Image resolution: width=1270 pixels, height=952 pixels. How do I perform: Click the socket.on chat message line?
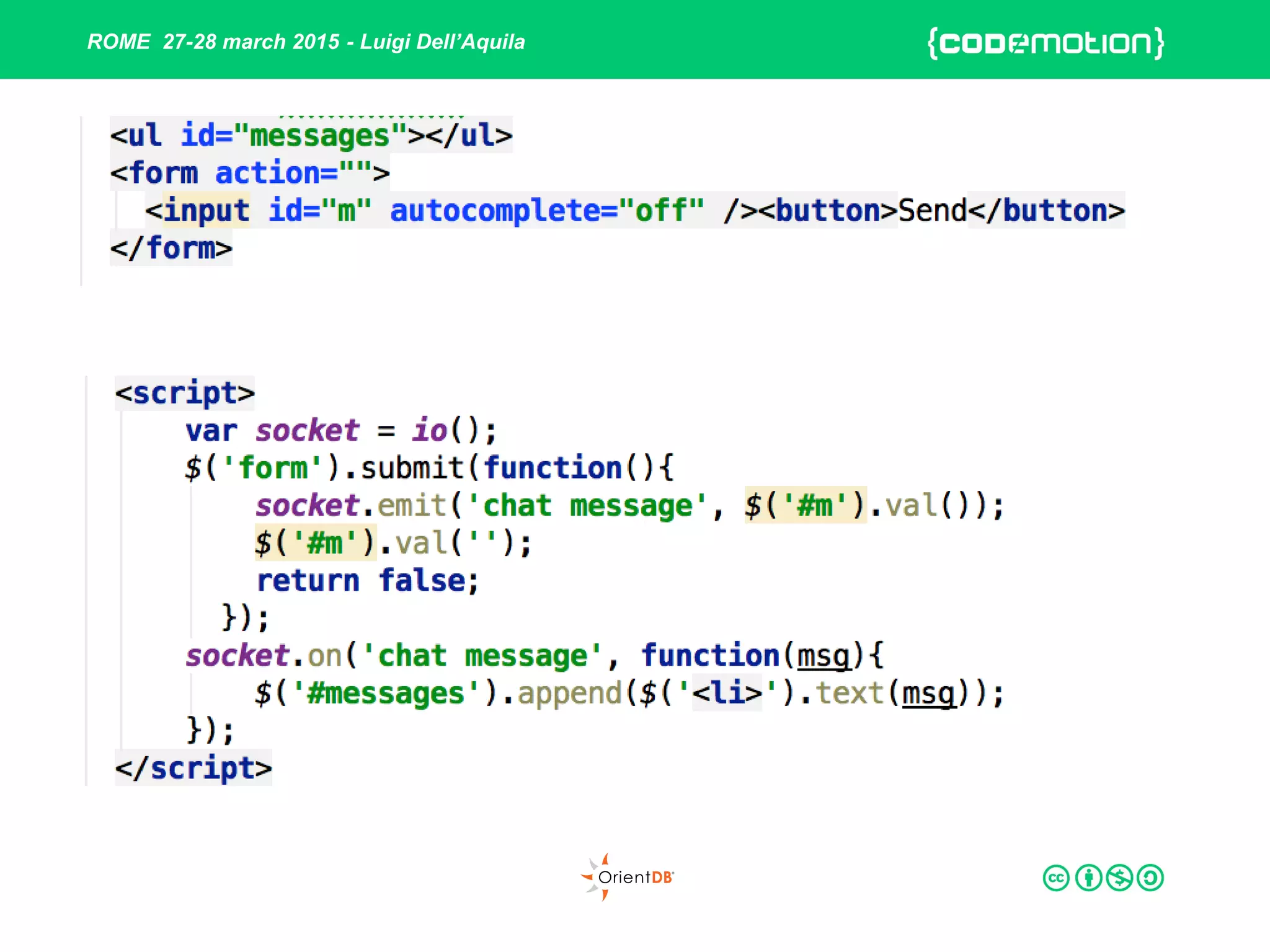pyautogui.click(x=535, y=656)
